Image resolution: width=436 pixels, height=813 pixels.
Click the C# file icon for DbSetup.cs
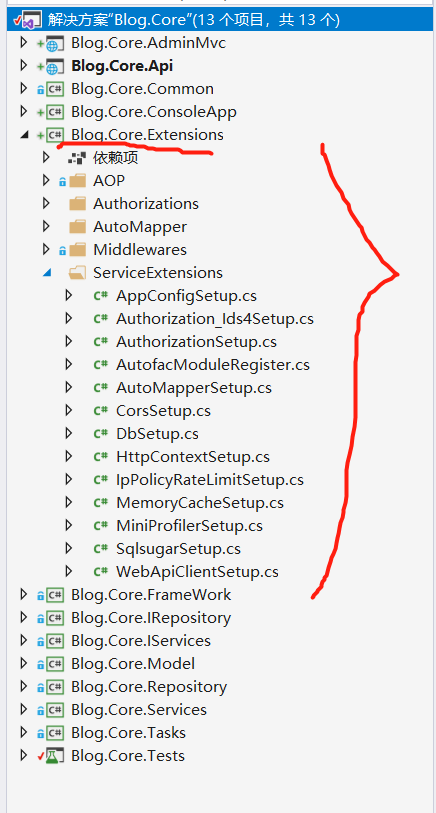[x=101, y=434]
